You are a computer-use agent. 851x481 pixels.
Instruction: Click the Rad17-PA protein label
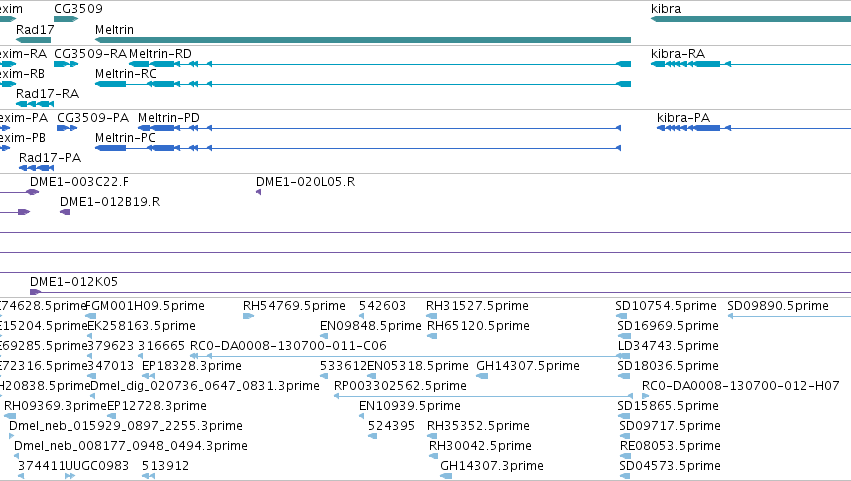[50, 158]
